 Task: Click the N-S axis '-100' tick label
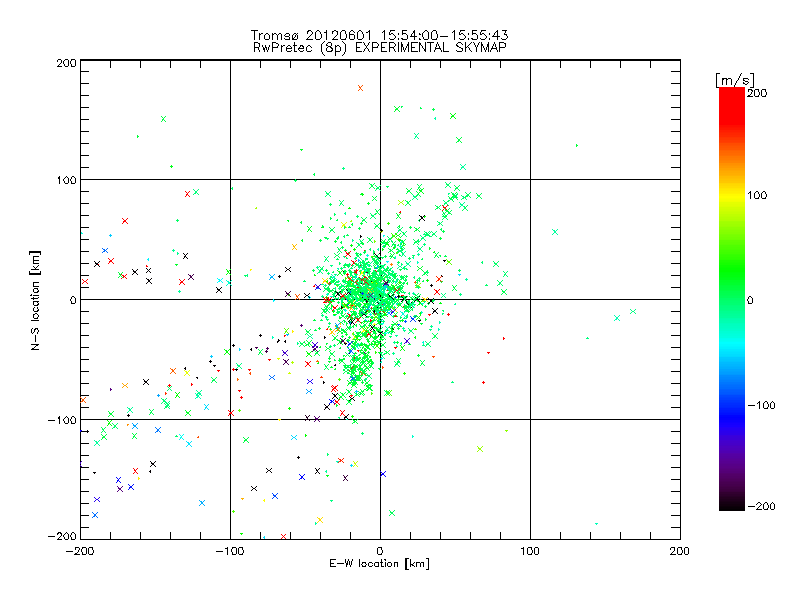click(x=62, y=420)
